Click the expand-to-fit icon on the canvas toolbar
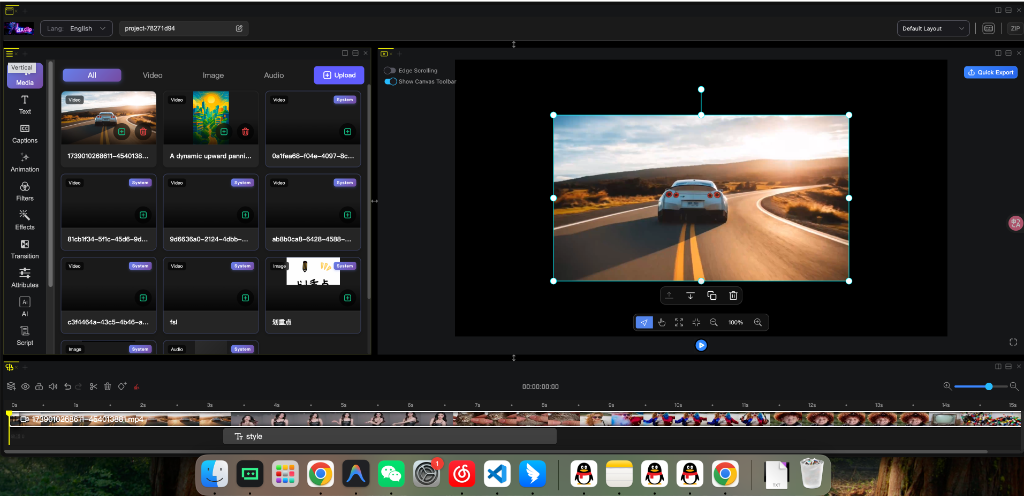The height and width of the screenshot is (496, 1024). click(x=679, y=322)
